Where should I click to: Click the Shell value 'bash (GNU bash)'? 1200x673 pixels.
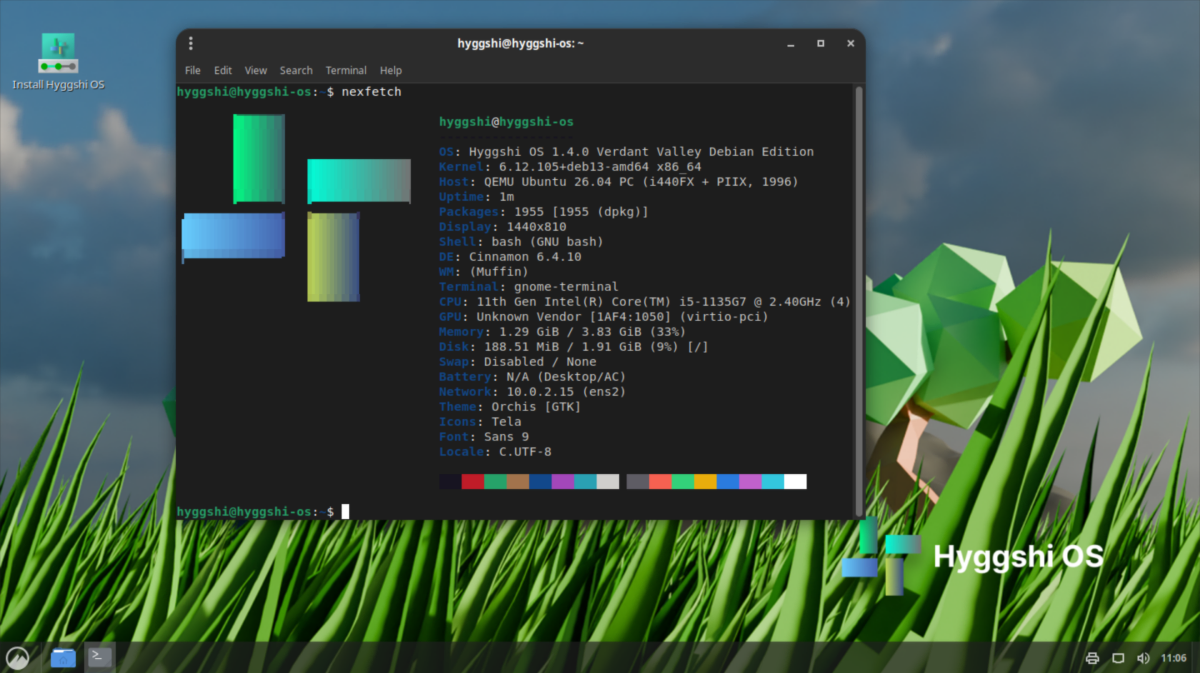coord(547,242)
